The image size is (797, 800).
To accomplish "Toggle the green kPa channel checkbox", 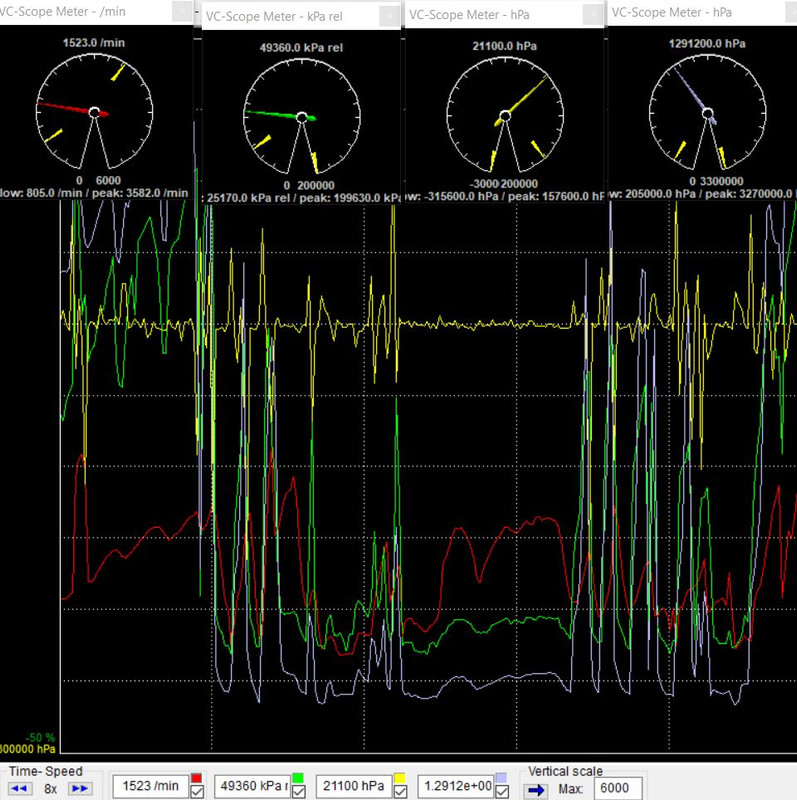I will [x=298, y=791].
